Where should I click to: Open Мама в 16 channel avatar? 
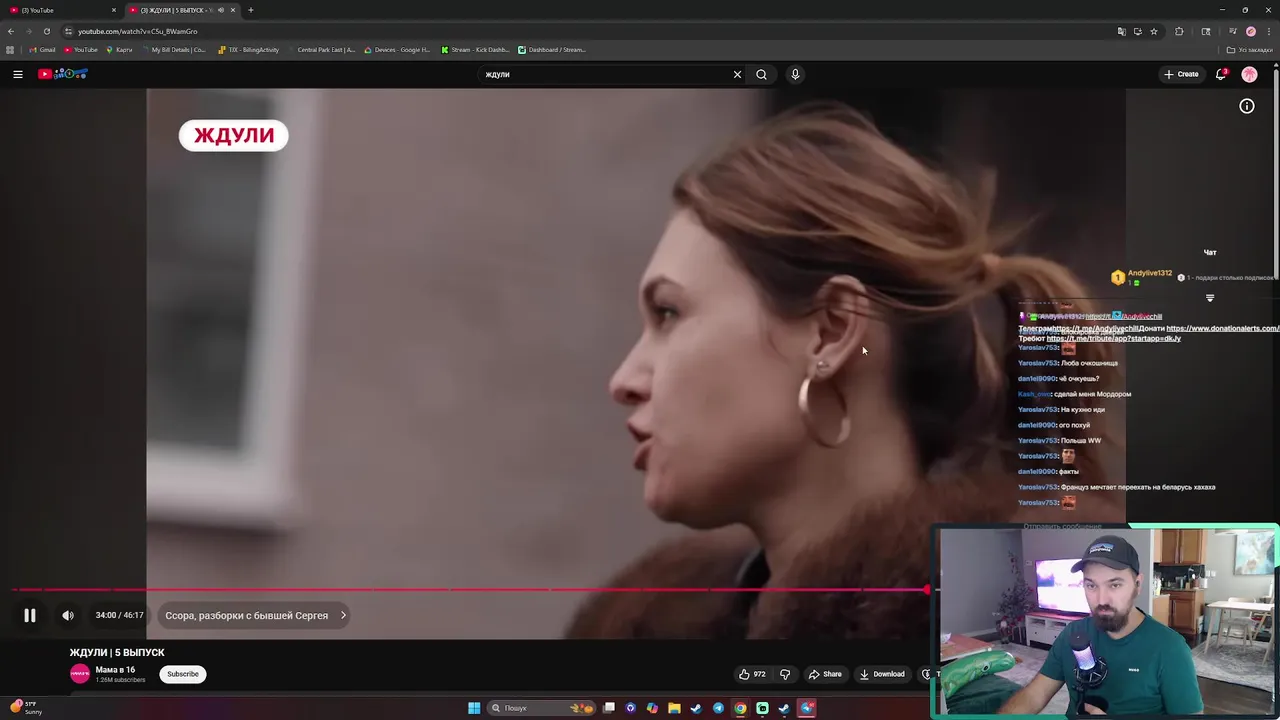click(x=80, y=674)
